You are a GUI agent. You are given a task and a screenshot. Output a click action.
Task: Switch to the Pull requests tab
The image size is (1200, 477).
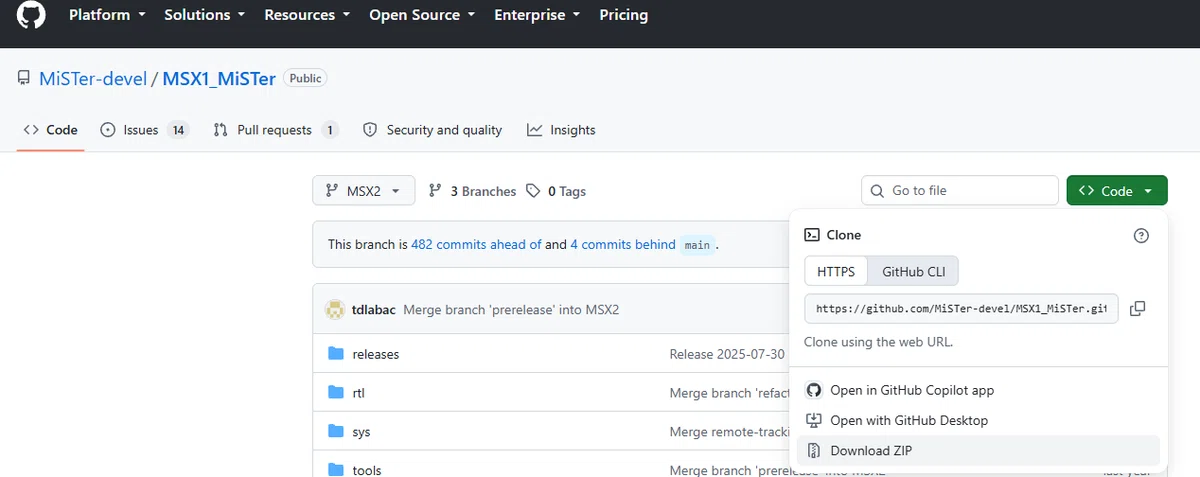point(276,130)
